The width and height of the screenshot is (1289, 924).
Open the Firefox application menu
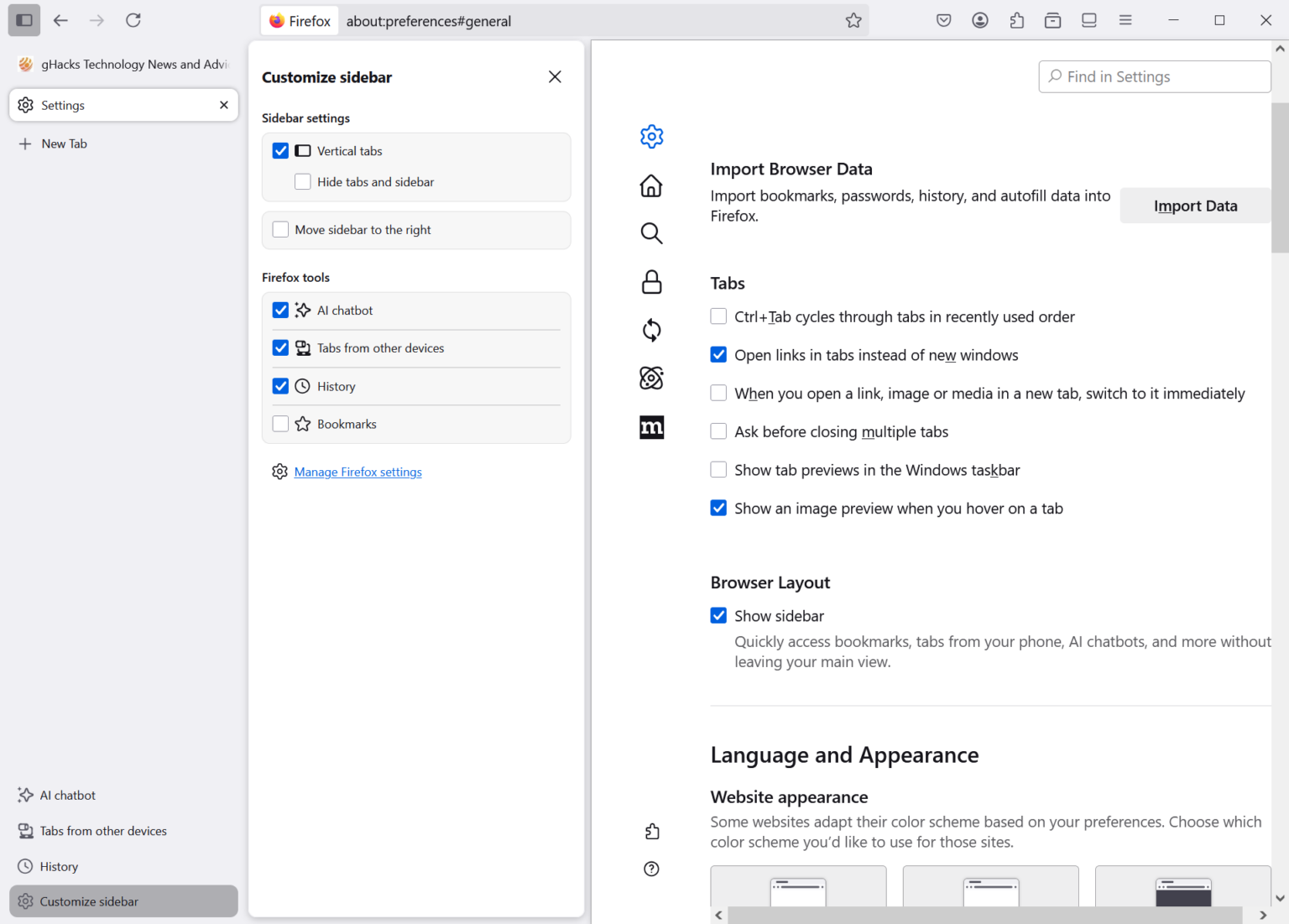pyautogui.click(x=1125, y=20)
